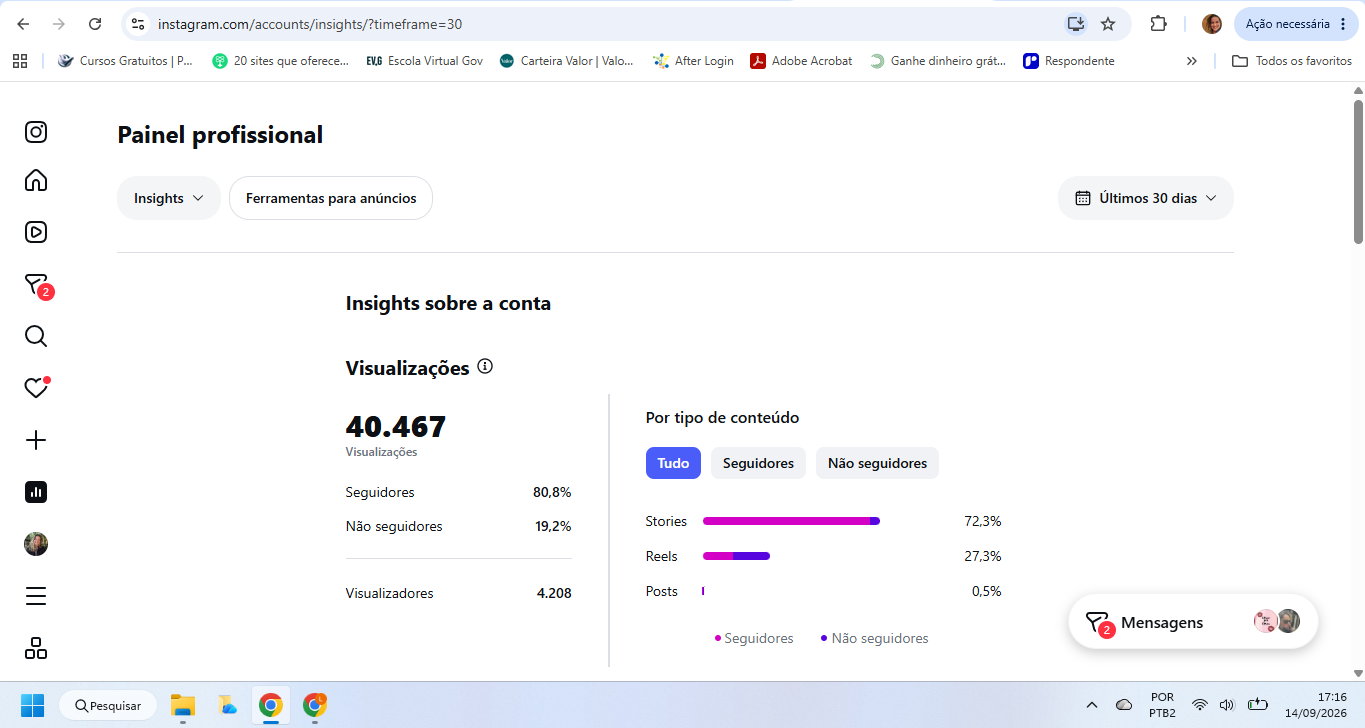This screenshot has width=1365, height=728.
Task: Open File Explorer from taskbar
Action: pyautogui.click(x=182, y=705)
